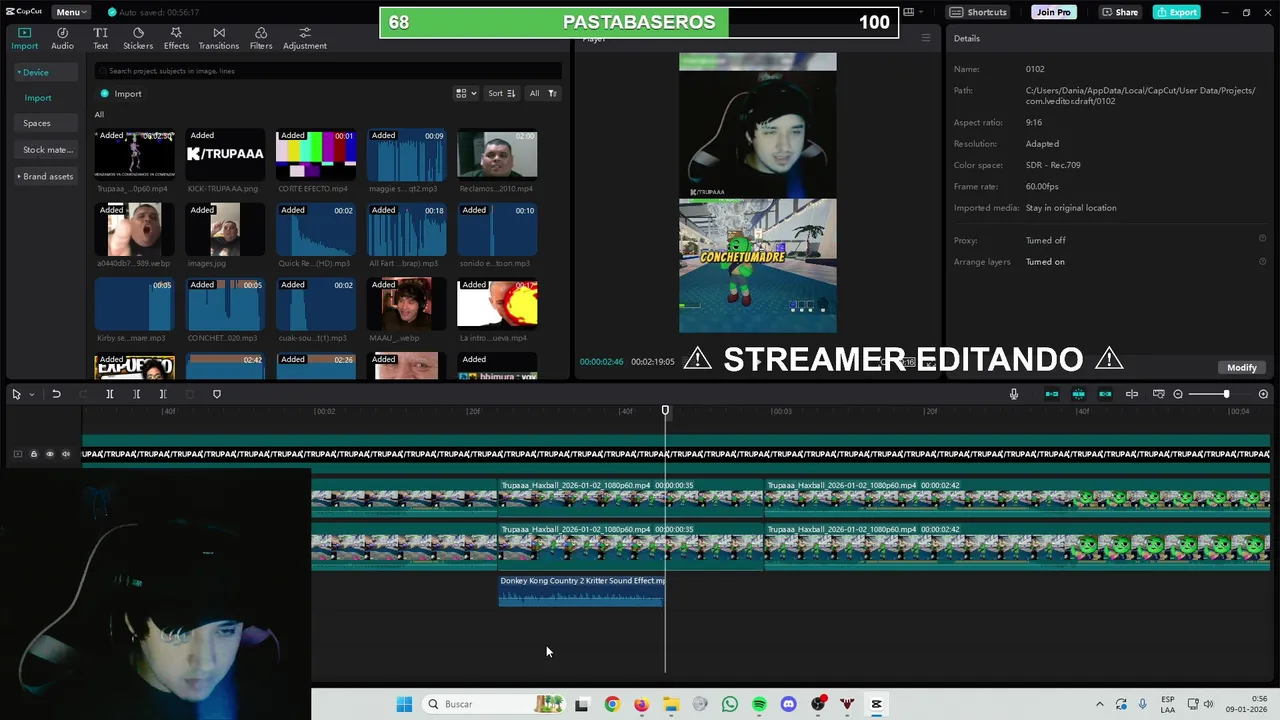Focus the media search field
The width and height of the screenshot is (1280, 720).
328,71
